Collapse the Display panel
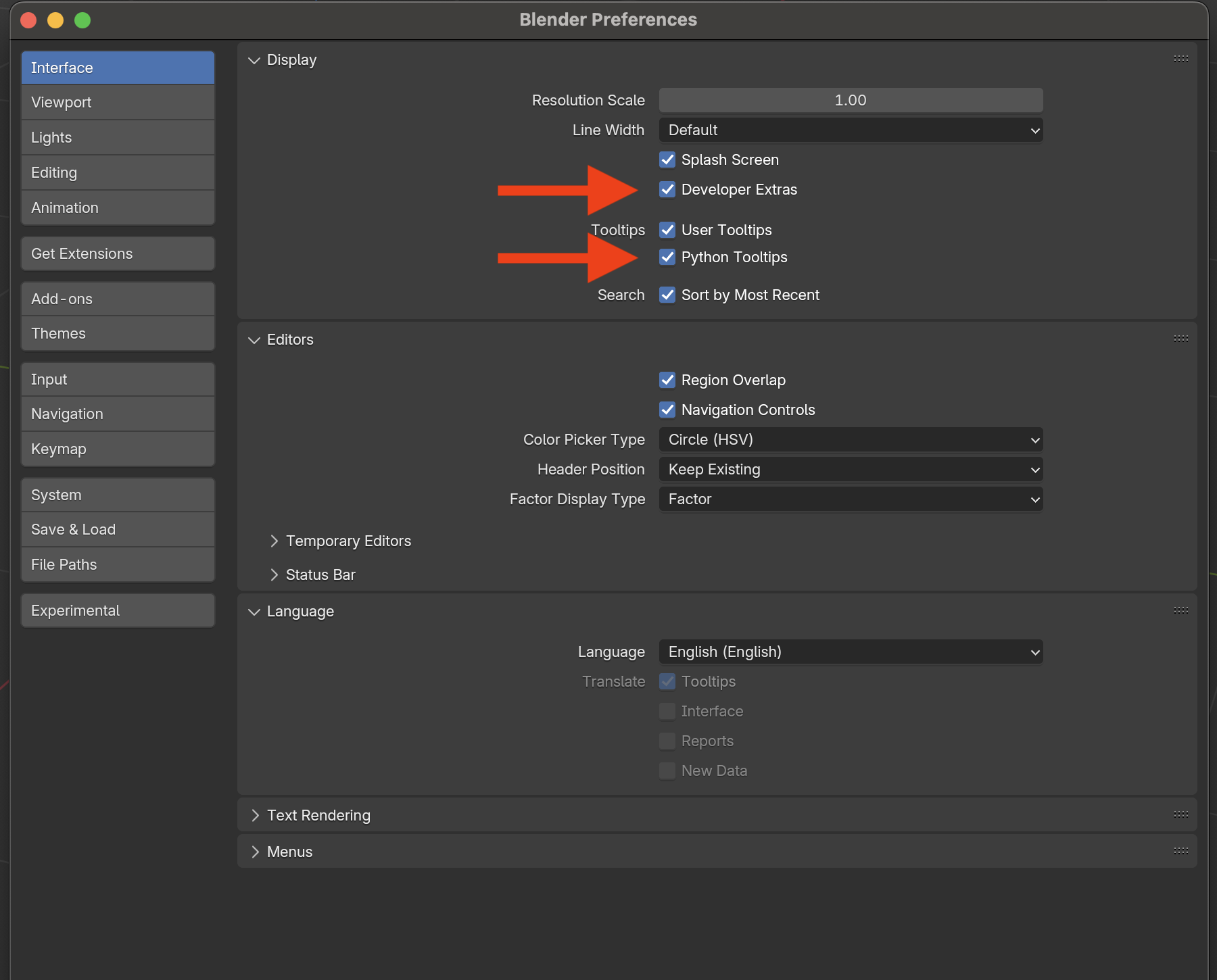Viewport: 1217px width, 980px height. click(254, 60)
